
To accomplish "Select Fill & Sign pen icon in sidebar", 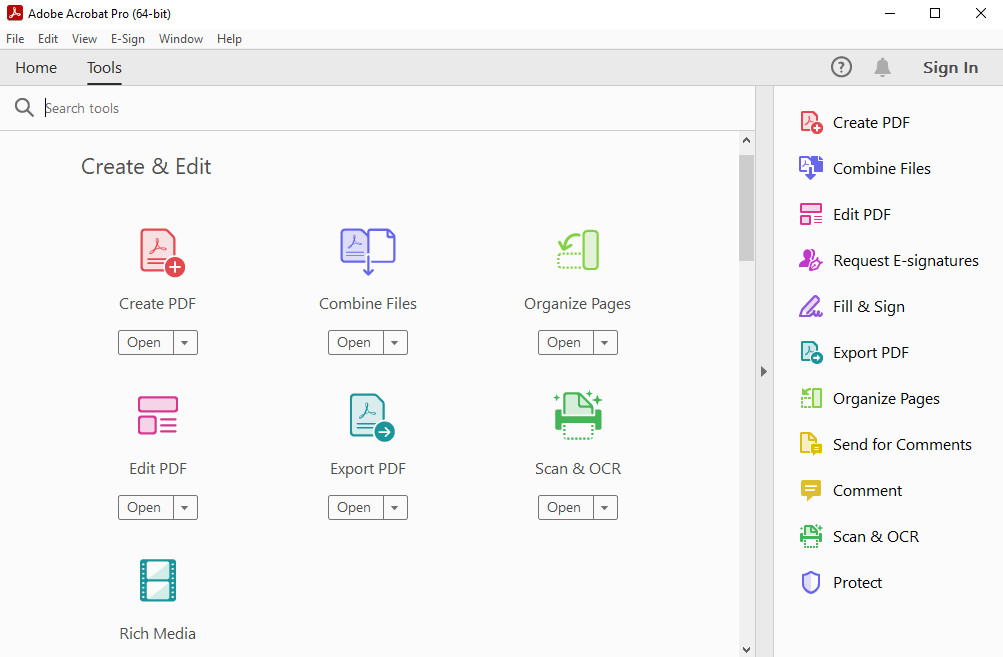I will point(810,306).
